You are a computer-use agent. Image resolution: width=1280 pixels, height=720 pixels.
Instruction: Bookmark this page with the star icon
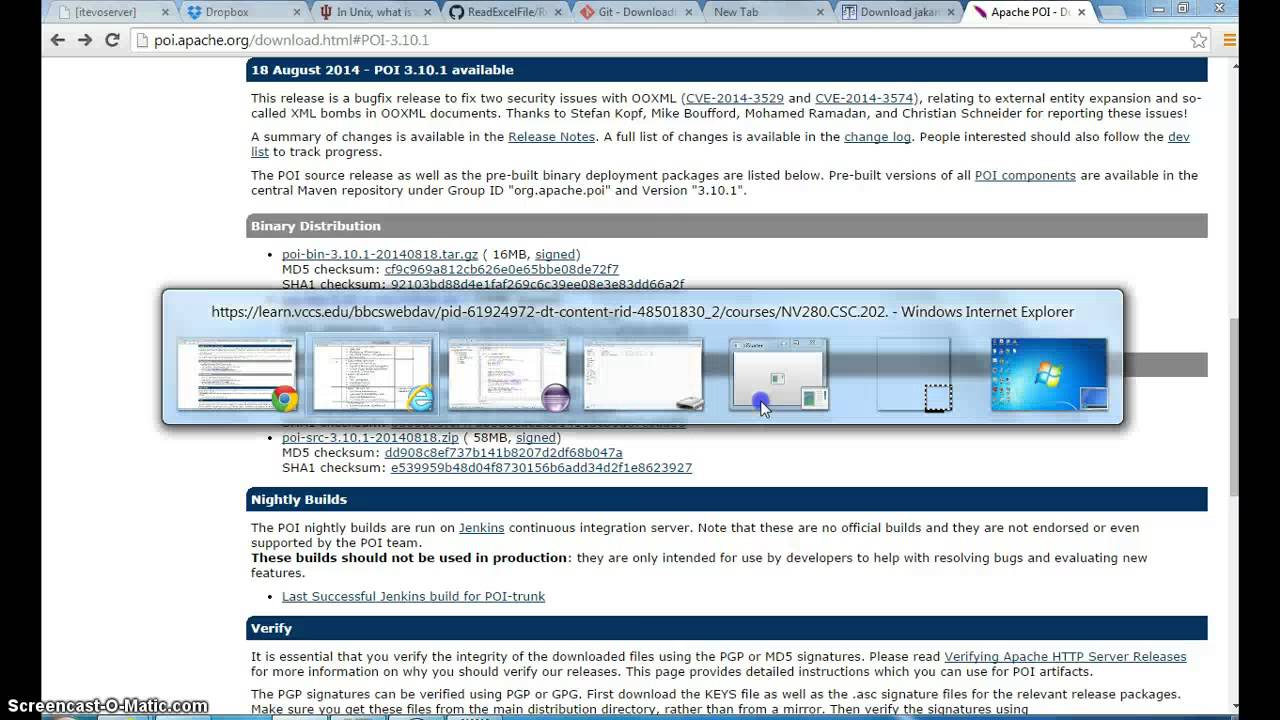1199,40
